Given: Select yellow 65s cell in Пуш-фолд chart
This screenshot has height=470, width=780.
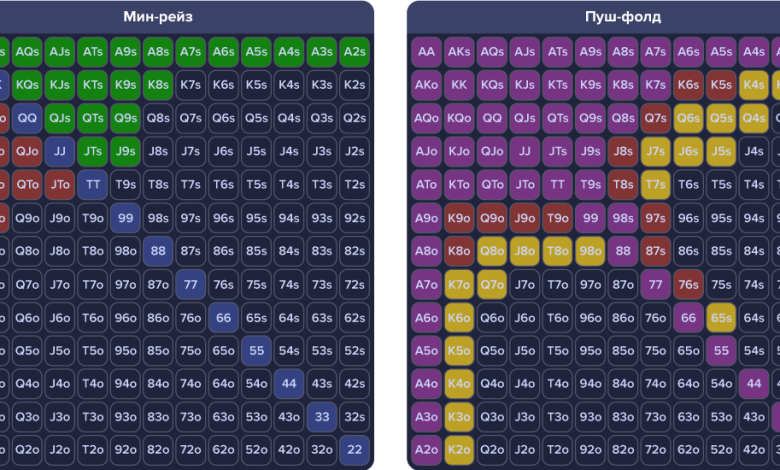Looking at the screenshot, I should [x=720, y=316].
